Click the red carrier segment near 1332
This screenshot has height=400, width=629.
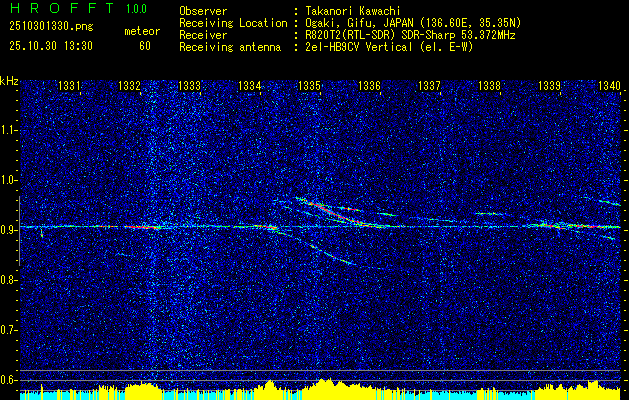click(x=142, y=227)
